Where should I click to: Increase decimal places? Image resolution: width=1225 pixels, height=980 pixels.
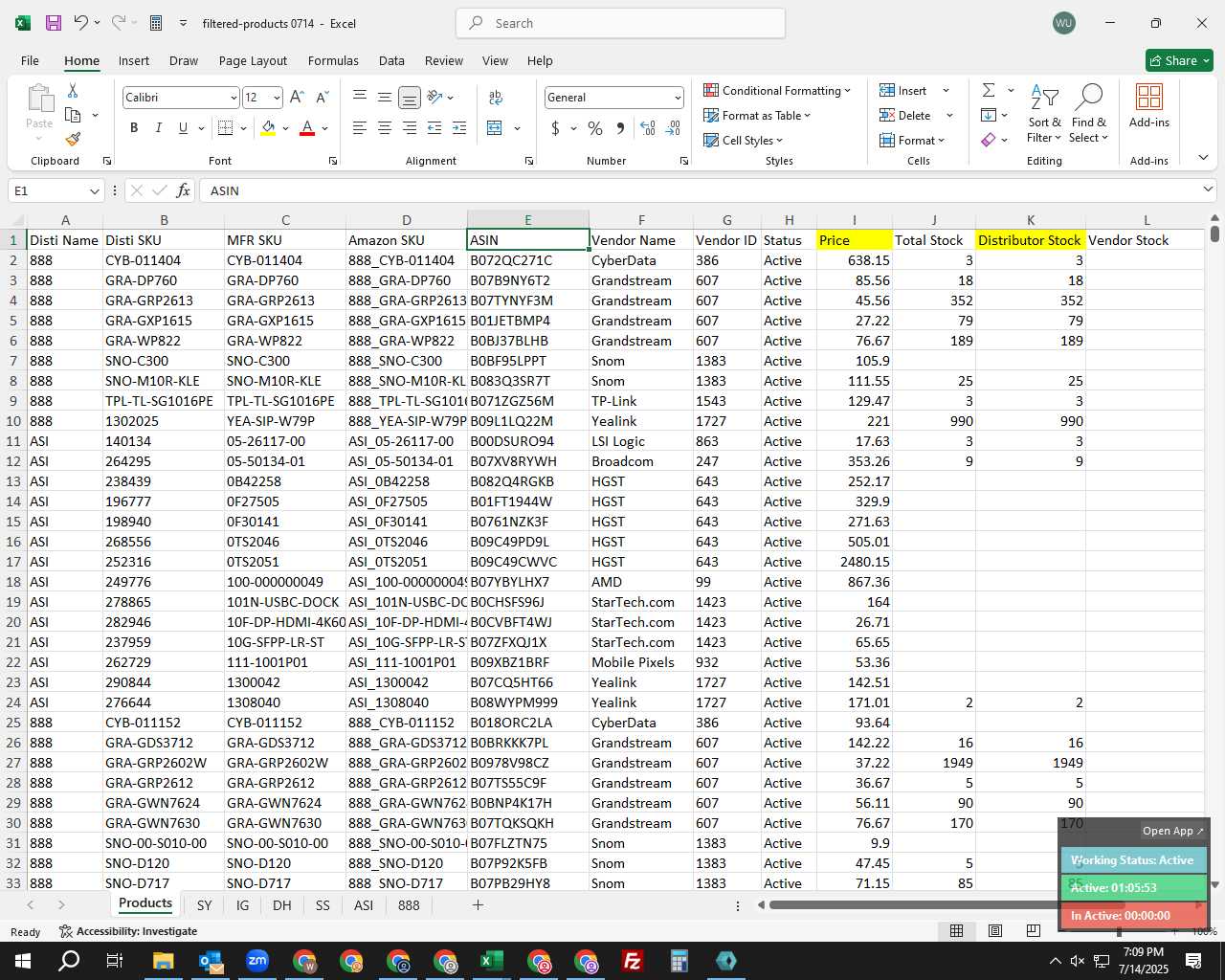point(648,128)
